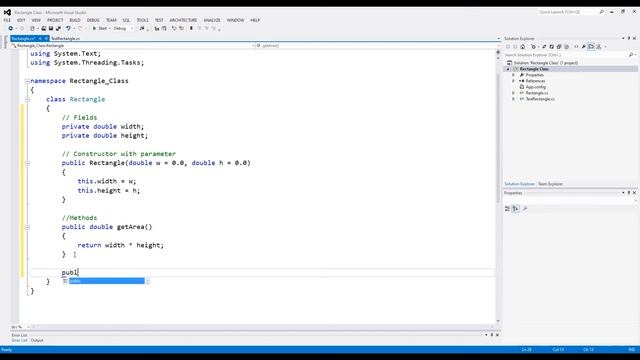The width and height of the screenshot is (640, 360).
Task: Click the Undo arrow icon in toolbar
Action: (68, 29)
